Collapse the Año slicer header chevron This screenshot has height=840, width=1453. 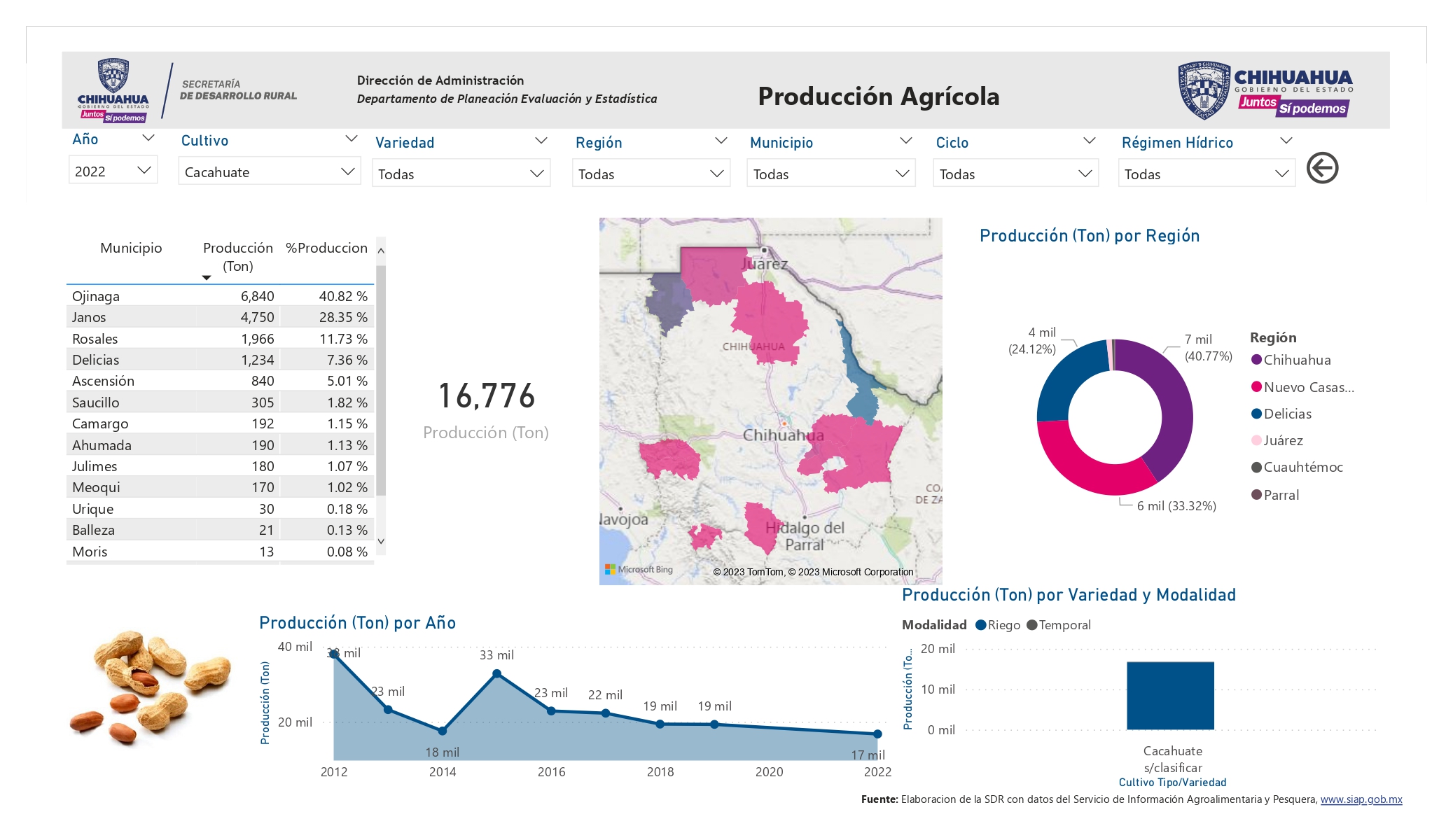[x=148, y=139]
